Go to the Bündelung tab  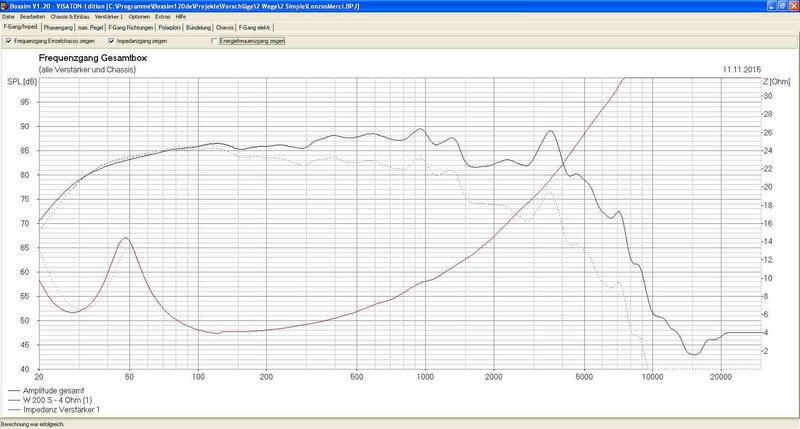pyautogui.click(x=199, y=28)
